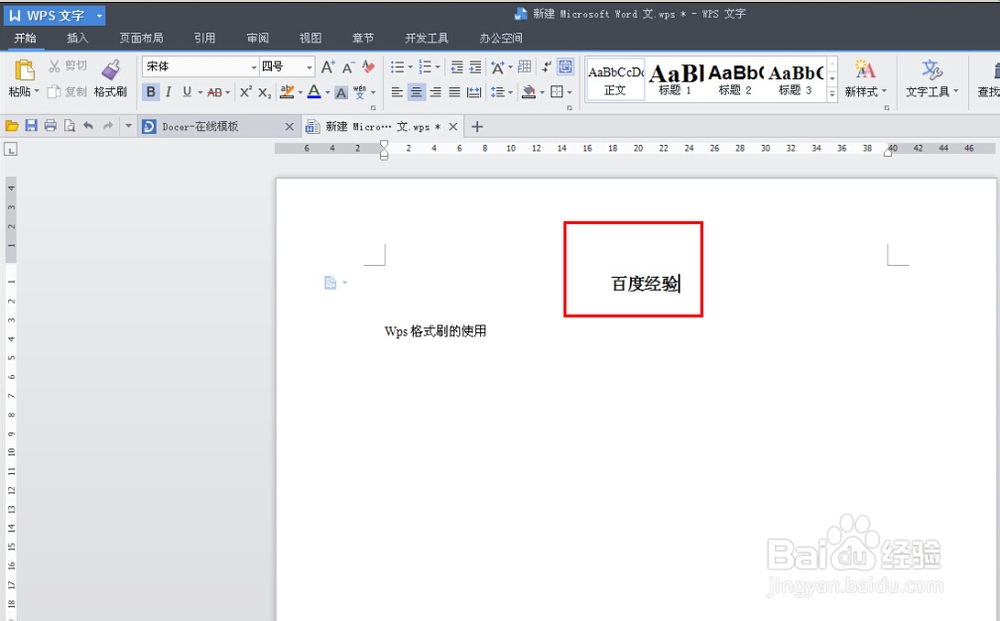The image size is (1000, 621).
Task: Switch to the 页面布局 (Page Layout) tab
Action: tap(141, 38)
